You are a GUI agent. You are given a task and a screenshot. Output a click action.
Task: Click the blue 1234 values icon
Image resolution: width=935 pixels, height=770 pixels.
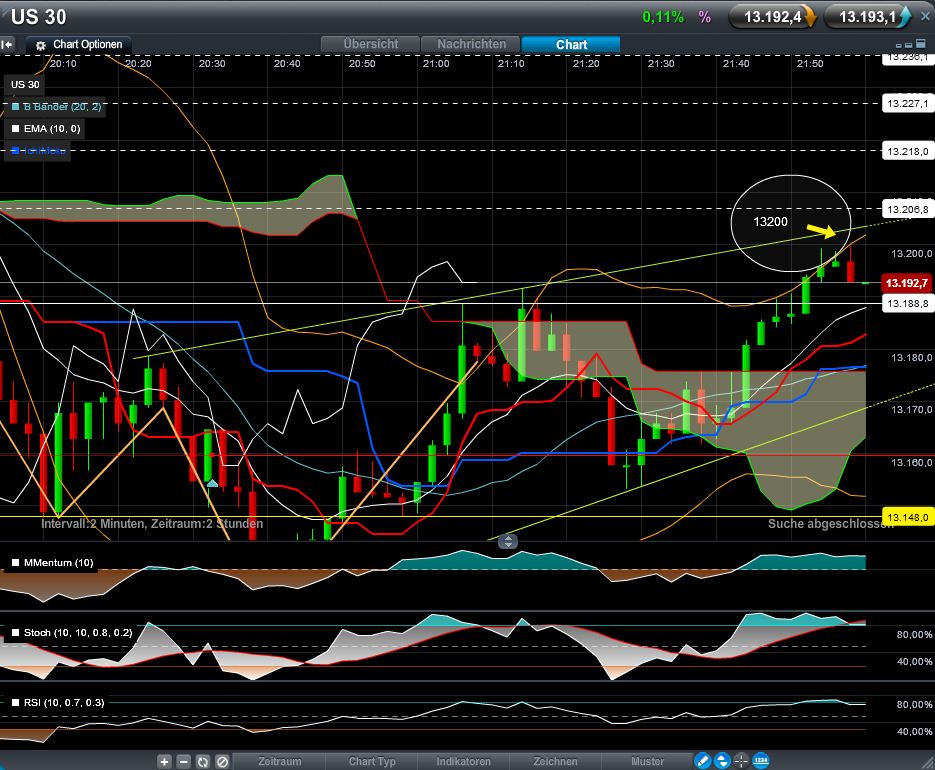pyautogui.click(x=760, y=760)
